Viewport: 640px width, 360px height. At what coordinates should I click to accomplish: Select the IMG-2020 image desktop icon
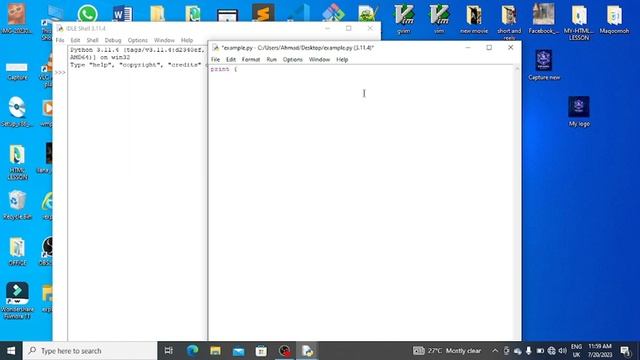16,18
